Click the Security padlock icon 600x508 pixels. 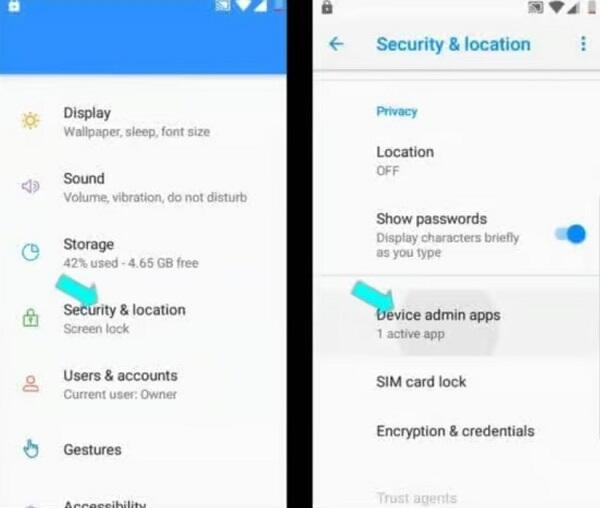(31, 318)
